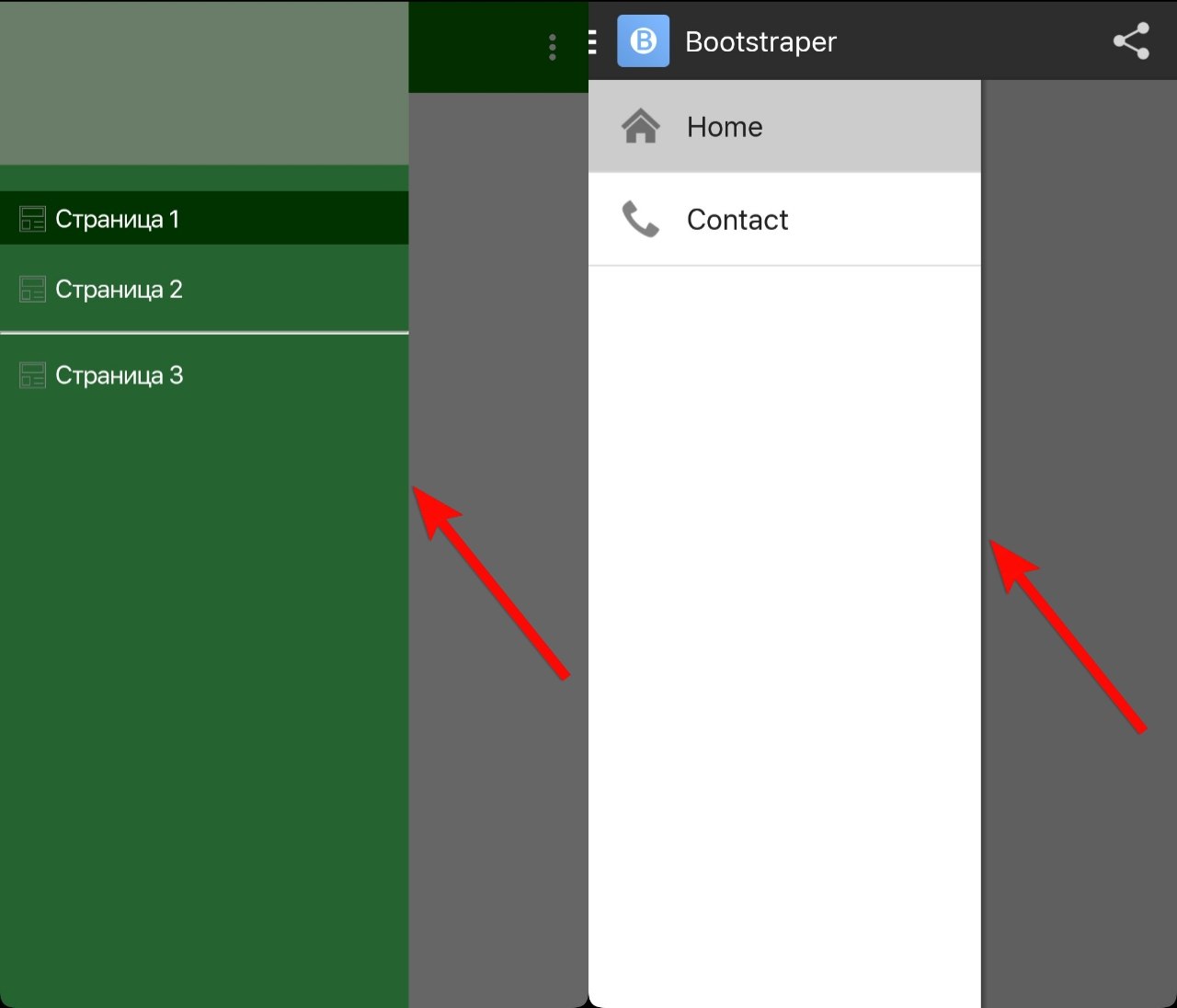Open Страница 2 menu entry

click(x=204, y=289)
